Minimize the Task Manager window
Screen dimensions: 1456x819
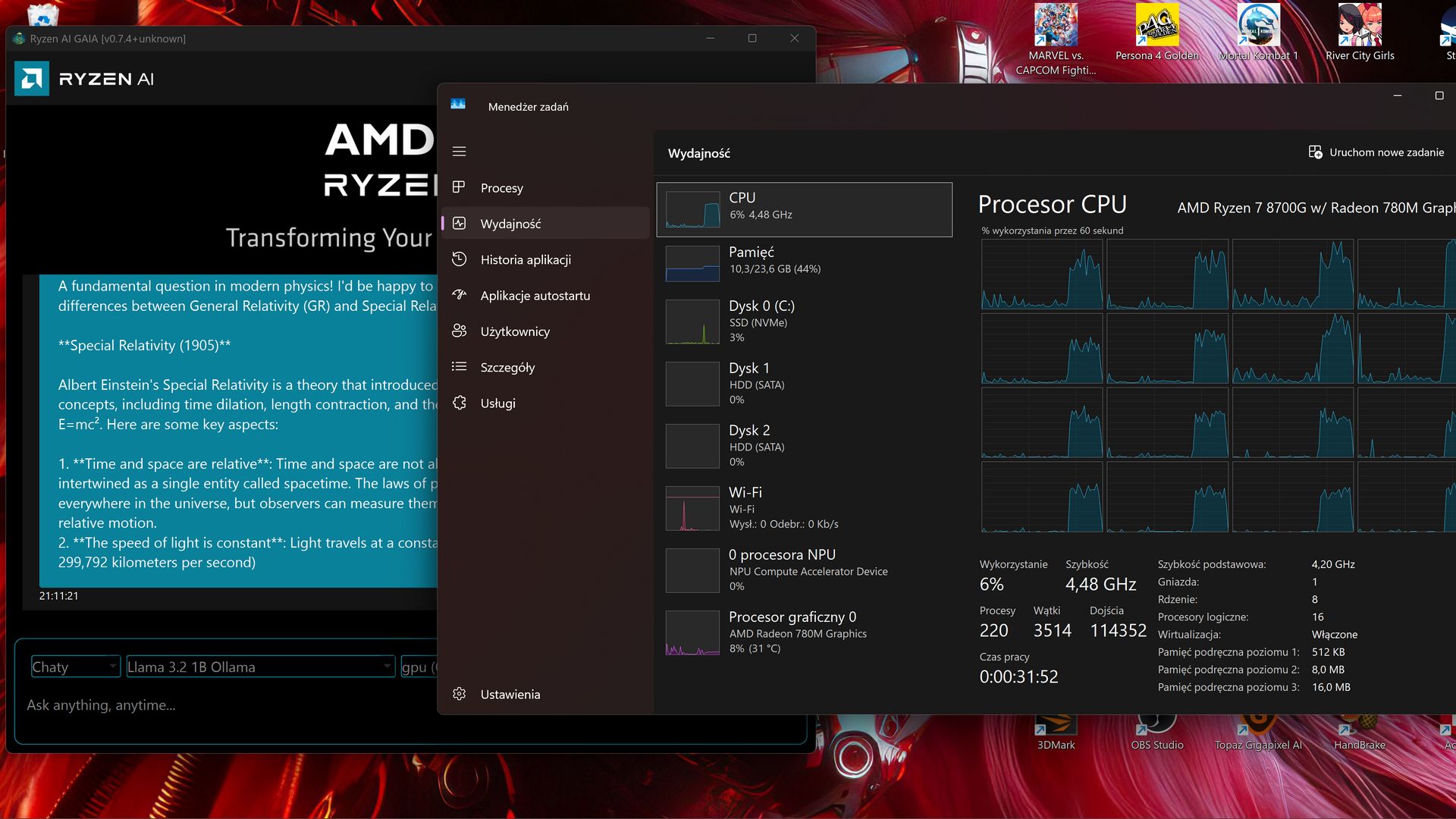point(1397,96)
